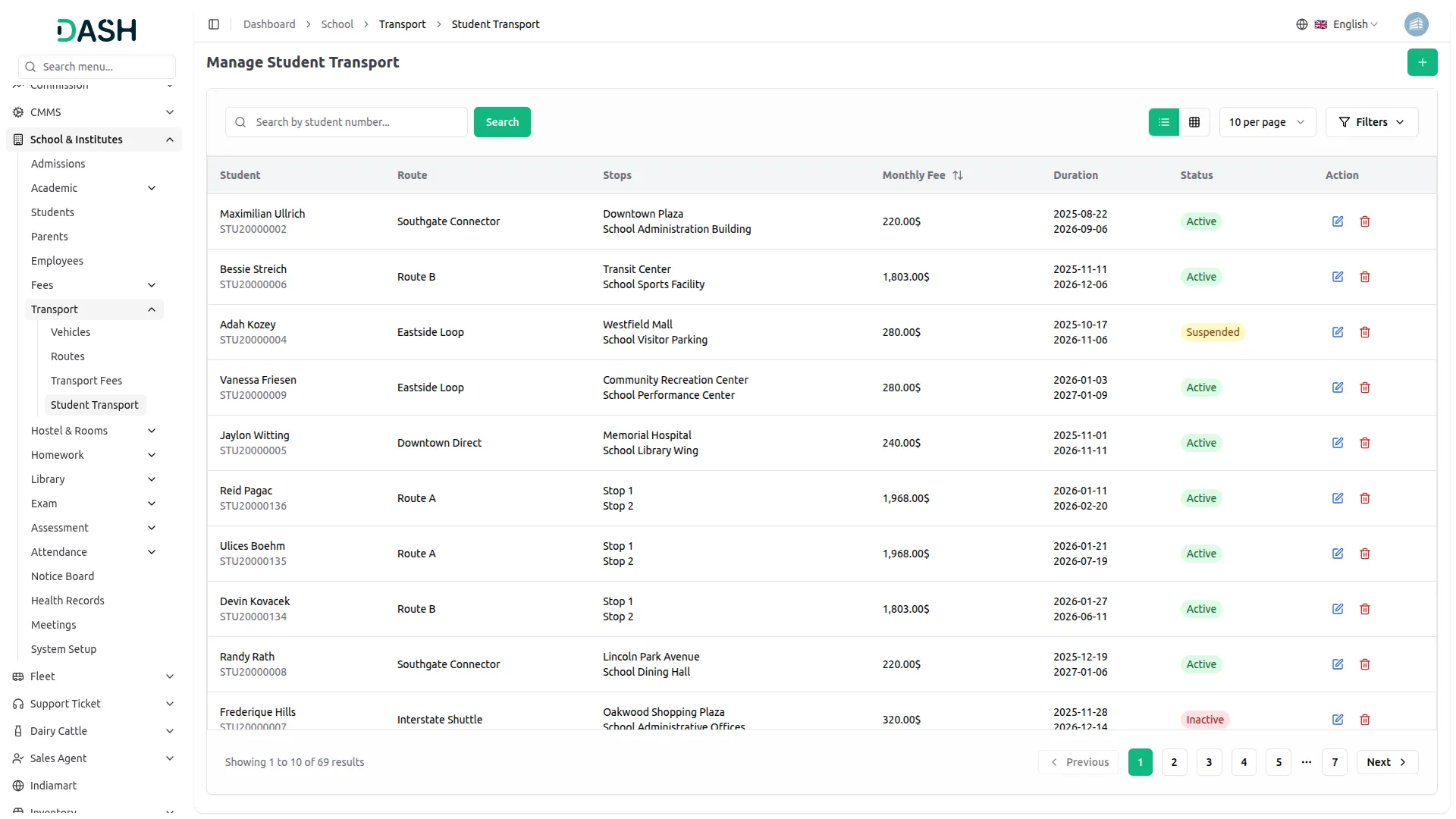This screenshot has width=1456, height=819.
Task: Delete Adah Kozey's transport entry
Action: [x=1364, y=332]
